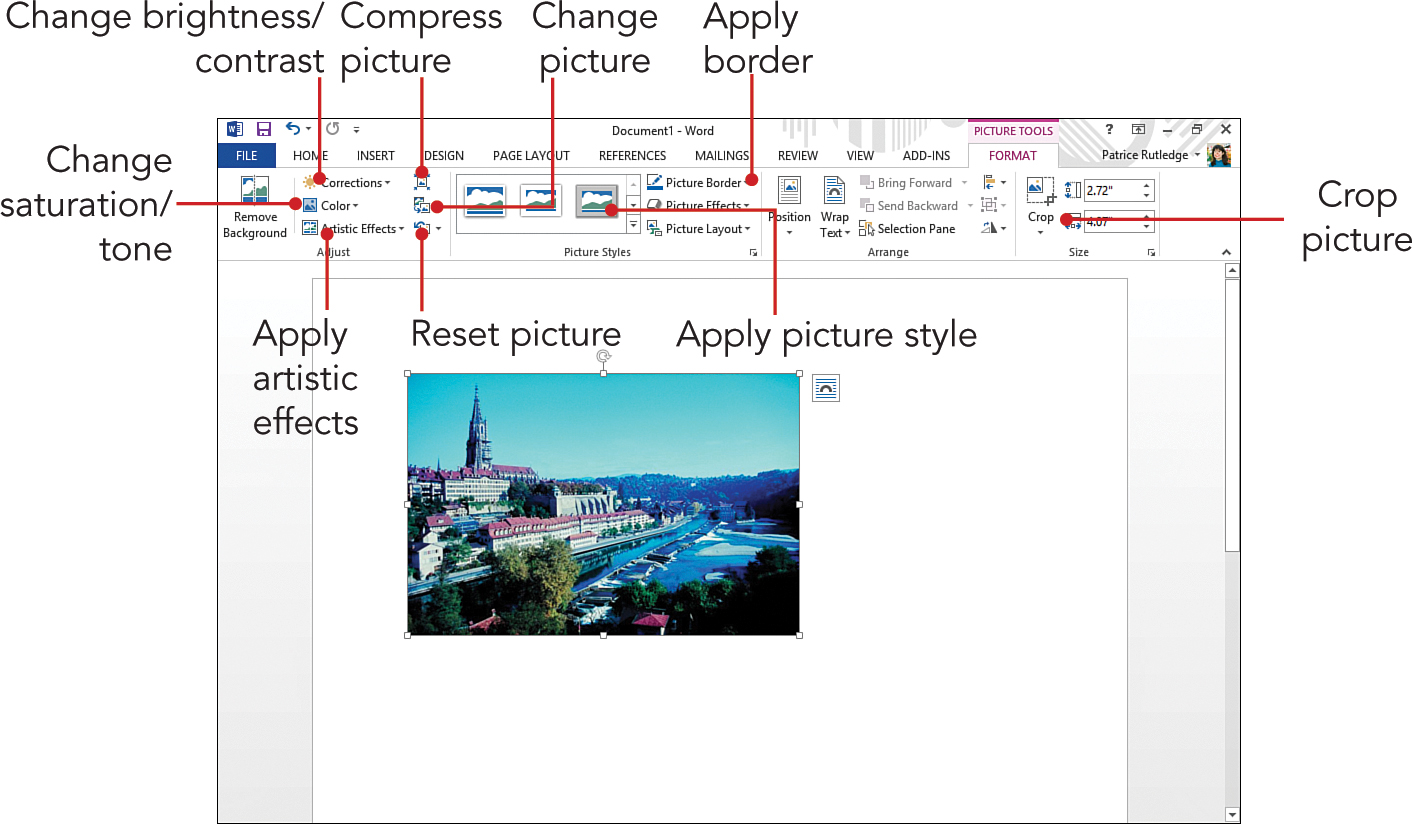Click the Crop picture icon
The image size is (1412, 824).
coord(1041,190)
